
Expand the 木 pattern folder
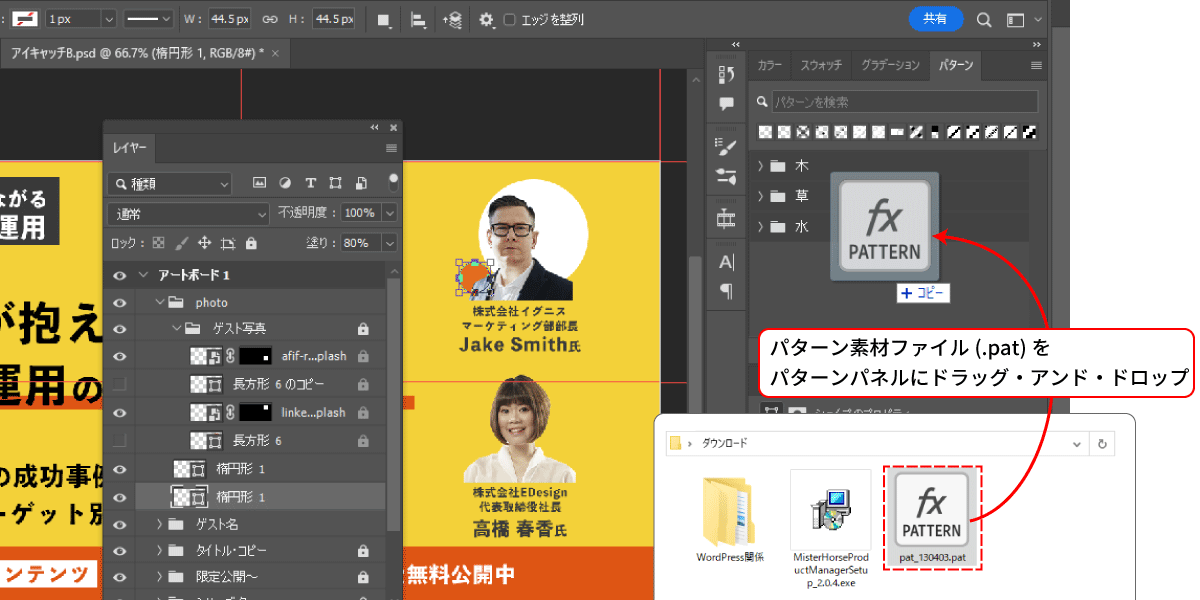[761, 166]
